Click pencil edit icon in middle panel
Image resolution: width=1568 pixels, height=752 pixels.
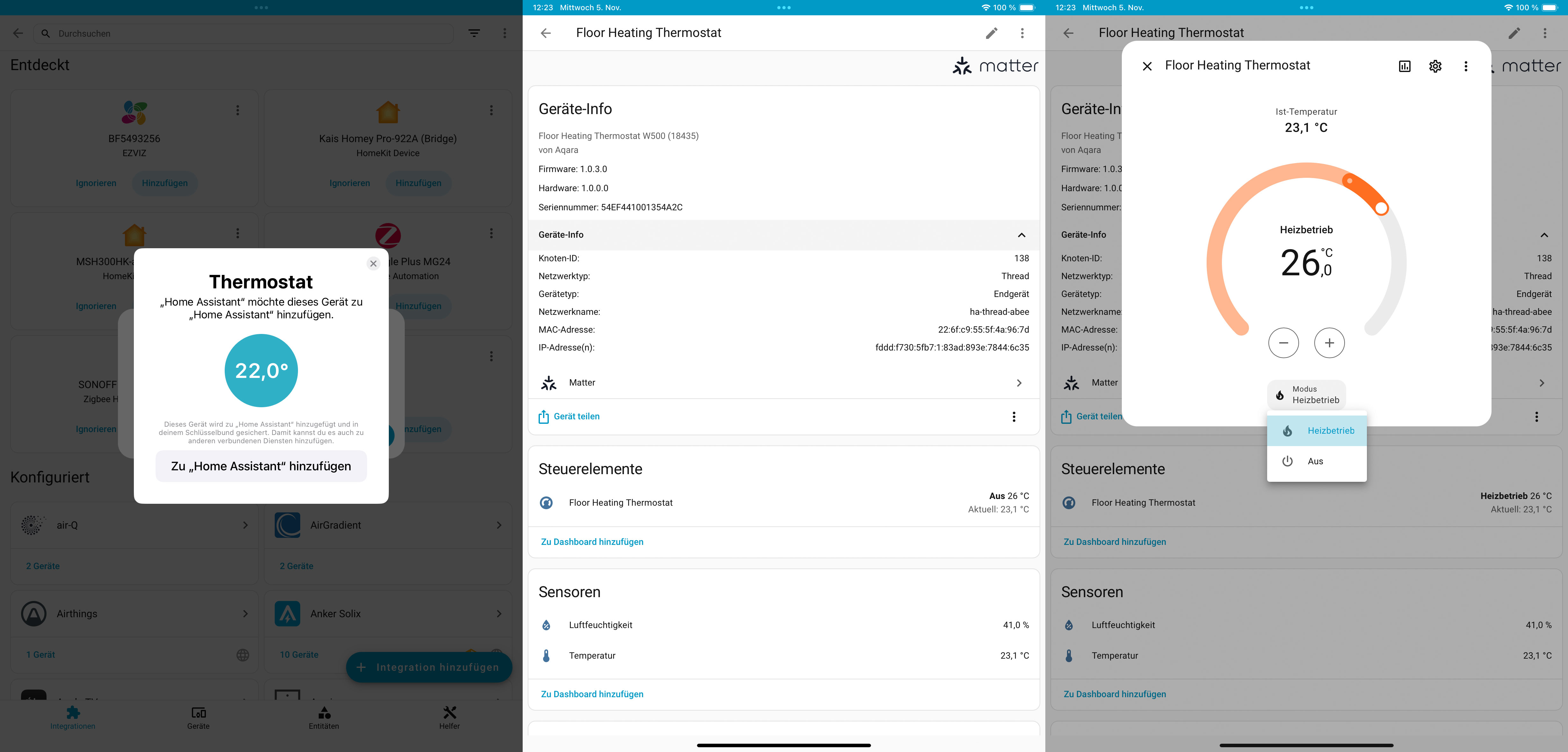click(991, 33)
